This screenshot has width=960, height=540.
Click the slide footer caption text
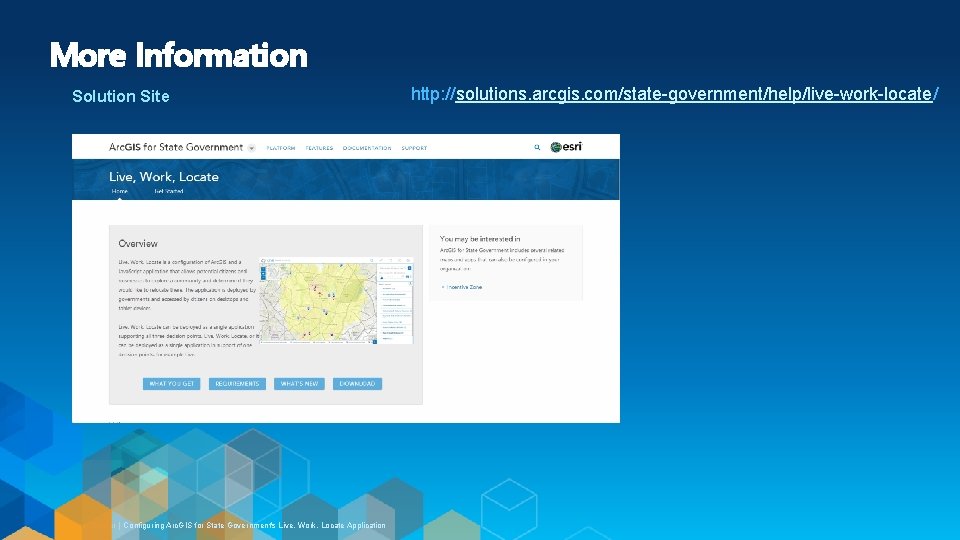255,525
